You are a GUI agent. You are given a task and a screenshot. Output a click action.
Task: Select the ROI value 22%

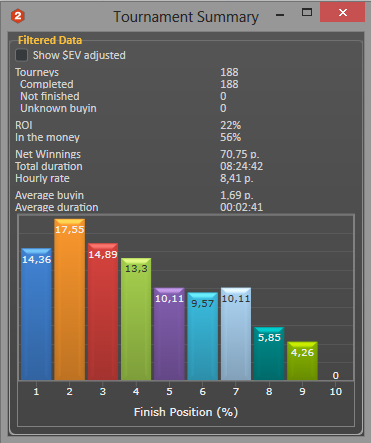230,125
